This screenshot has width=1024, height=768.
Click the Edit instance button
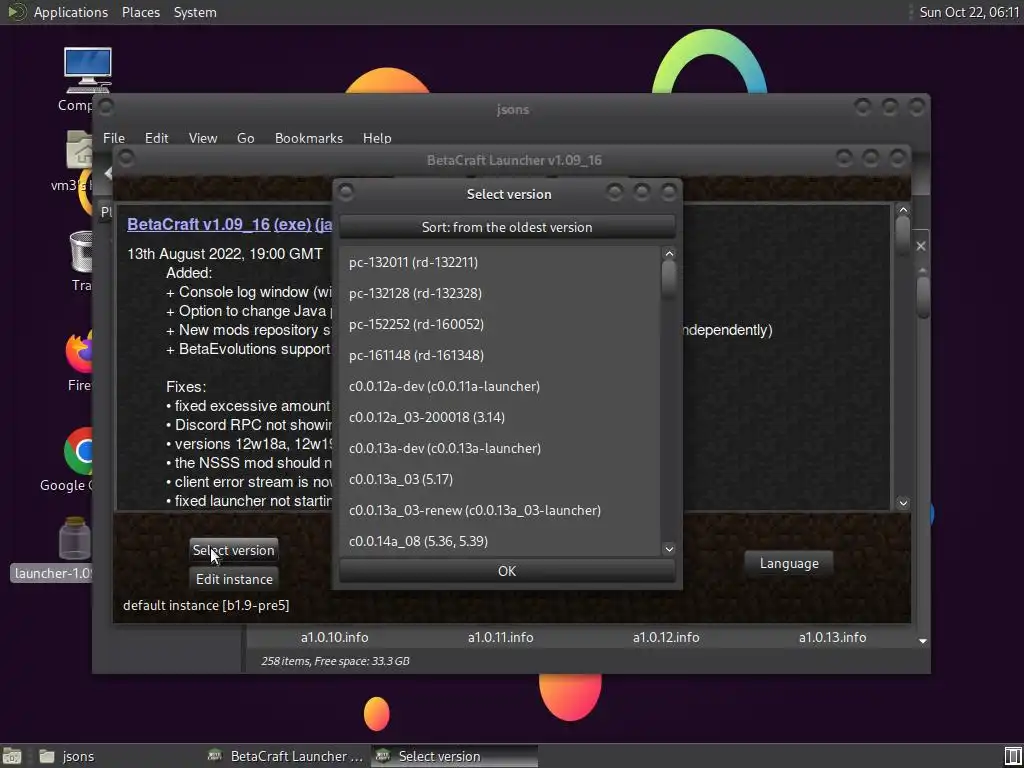tap(234, 579)
